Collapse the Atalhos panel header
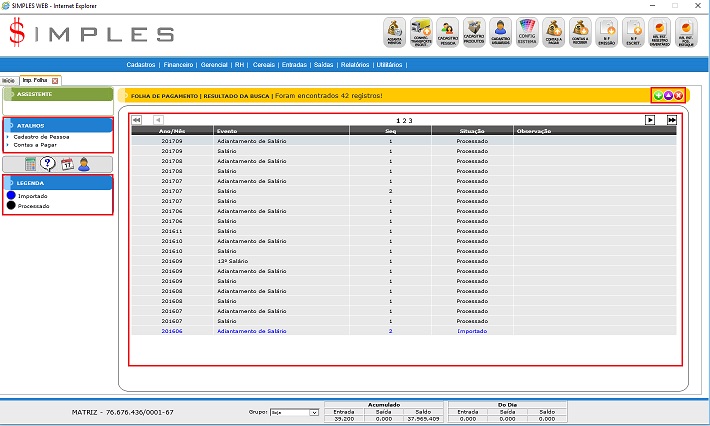The height and width of the screenshot is (426, 710). (x=57, y=125)
